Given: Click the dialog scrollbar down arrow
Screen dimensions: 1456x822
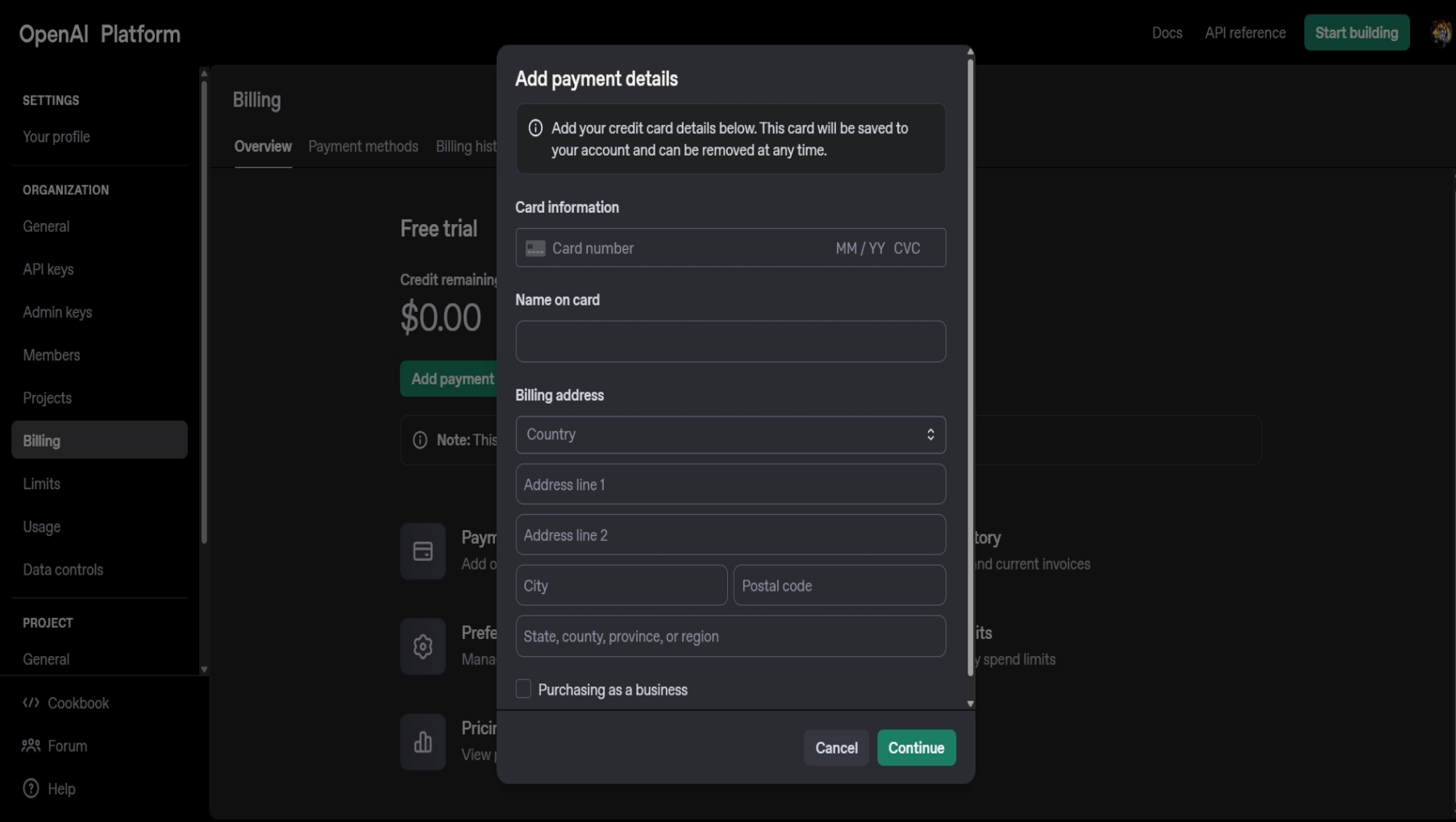Looking at the screenshot, I should coord(970,704).
